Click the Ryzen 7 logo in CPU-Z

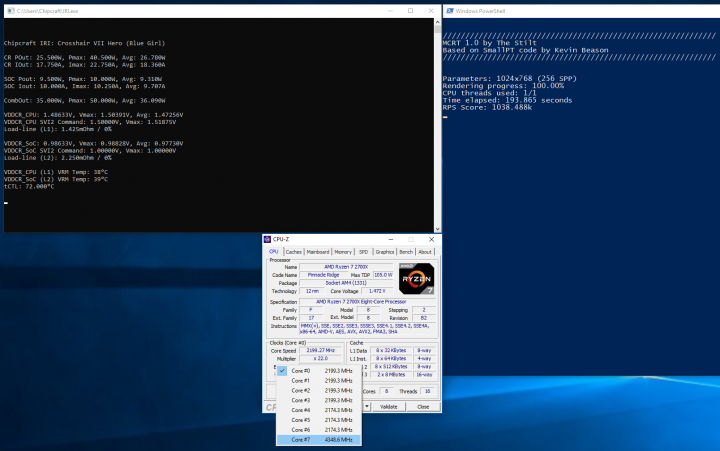pyautogui.click(x=416, y=278)
